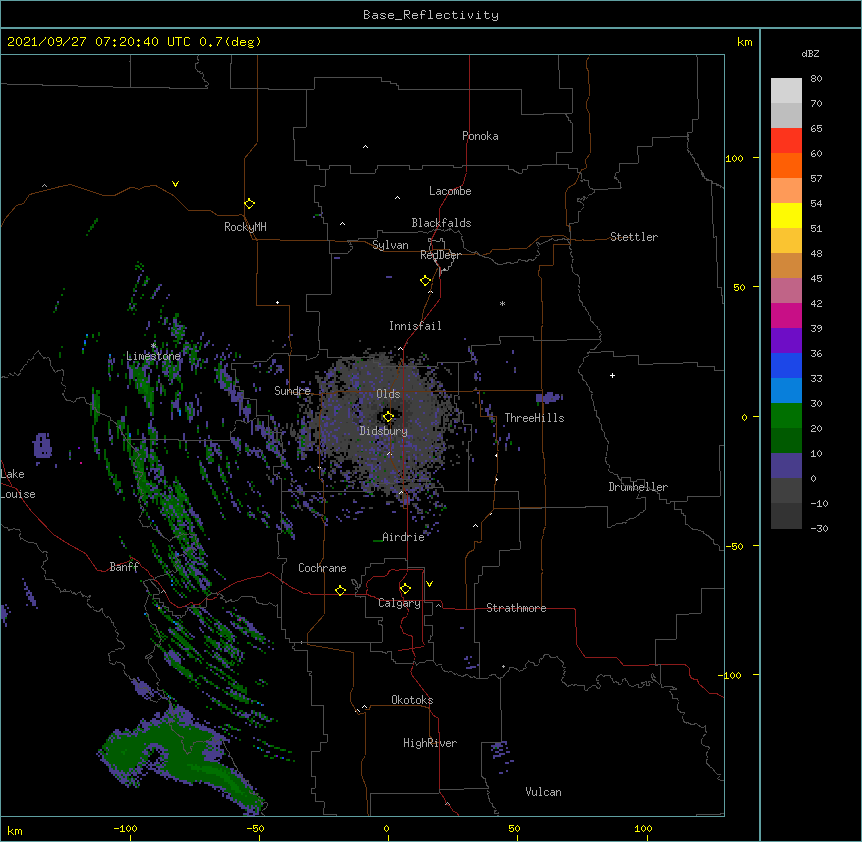
Task: Click the Lacombe city label
Action: point(450,191)
